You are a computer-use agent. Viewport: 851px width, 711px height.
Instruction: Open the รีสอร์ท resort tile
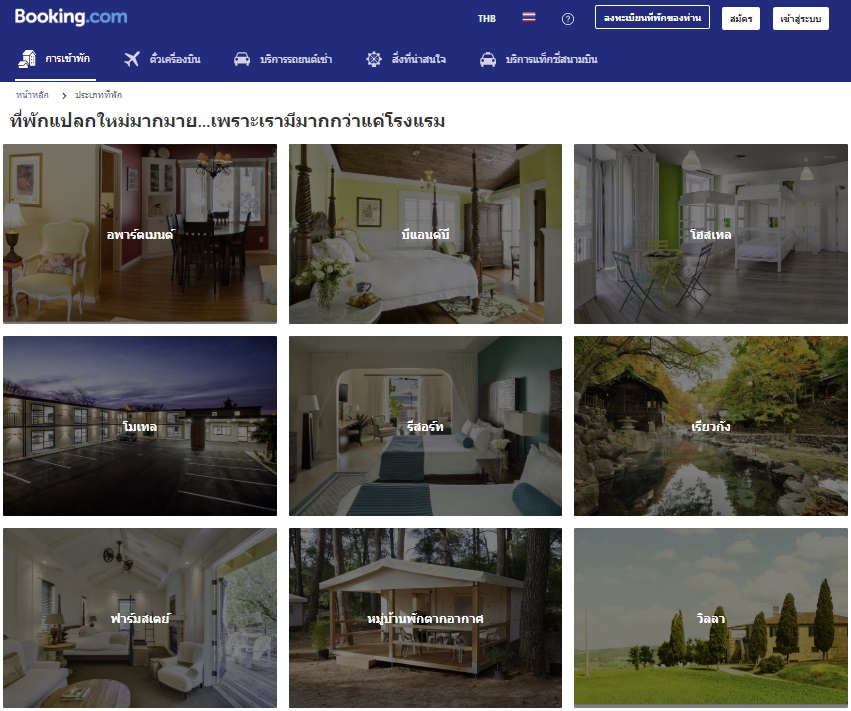(x=425, y=426)
